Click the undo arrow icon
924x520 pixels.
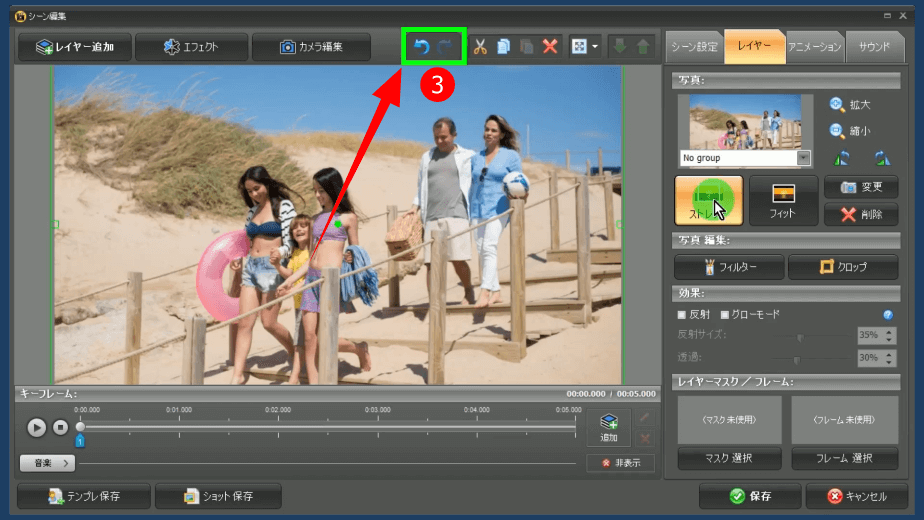click(x=420, y=46)
